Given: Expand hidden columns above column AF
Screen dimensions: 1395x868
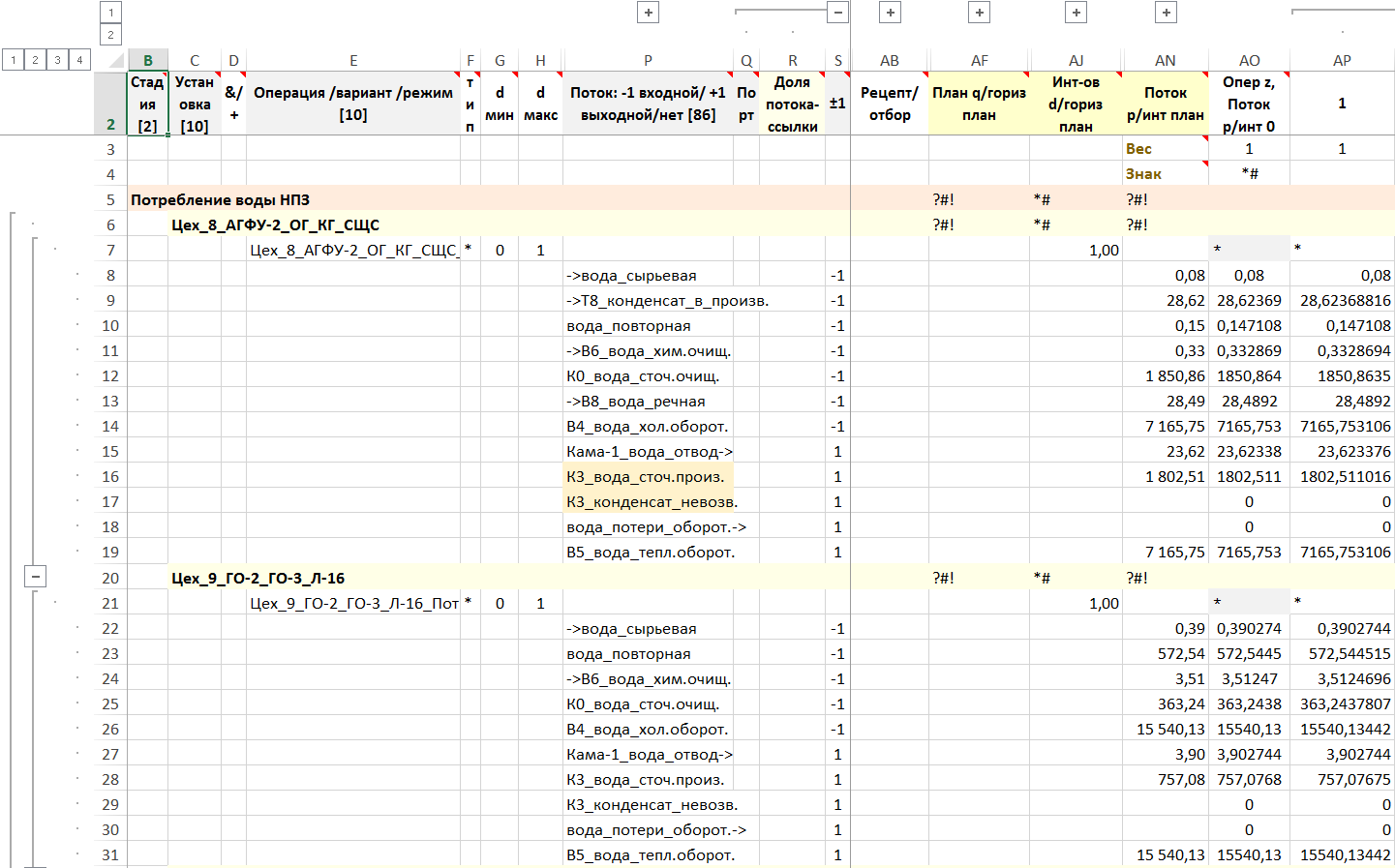Looking at the screenshot, I should click(980, 13).
